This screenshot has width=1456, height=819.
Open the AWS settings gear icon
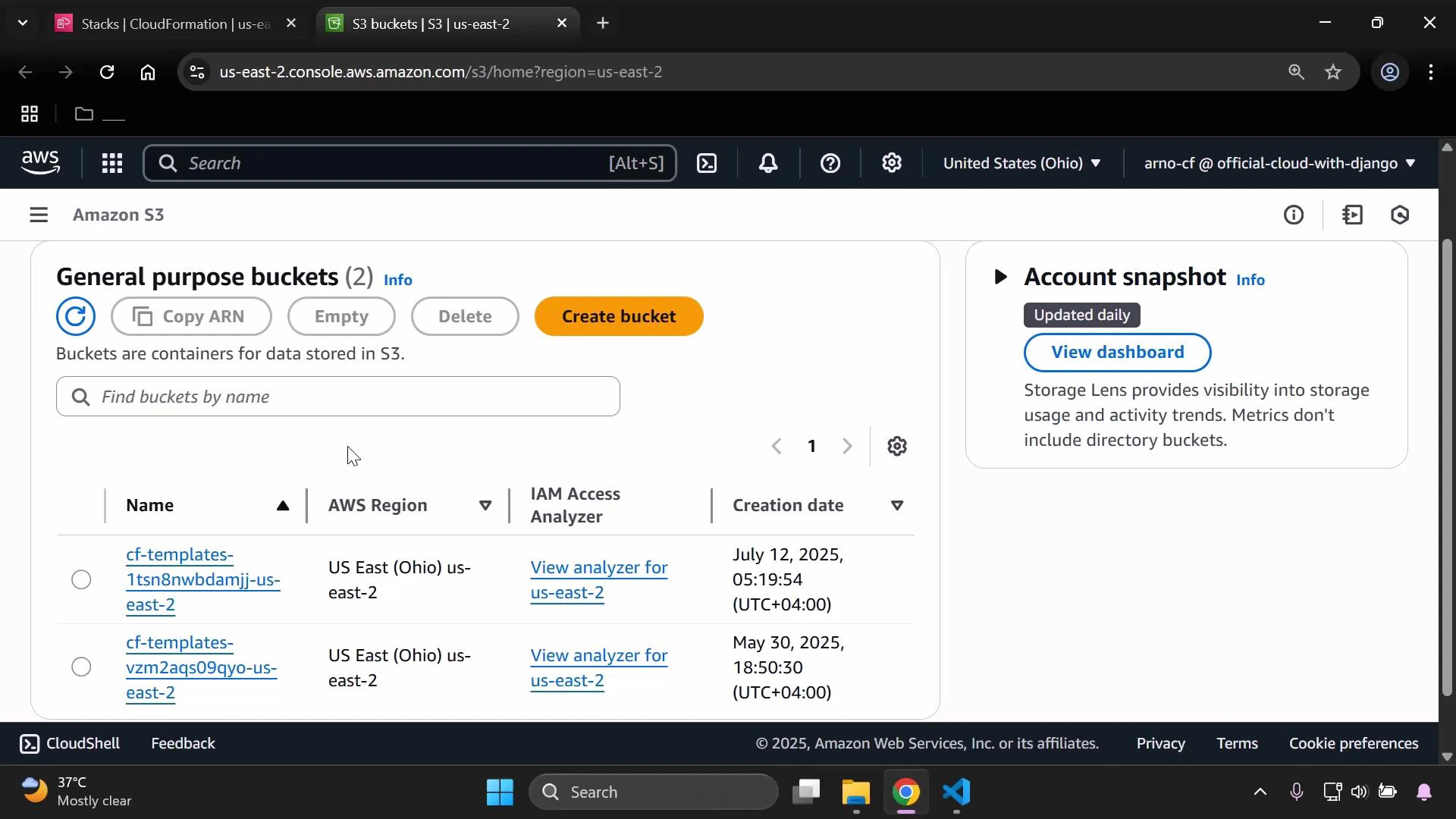click(892, 163)
